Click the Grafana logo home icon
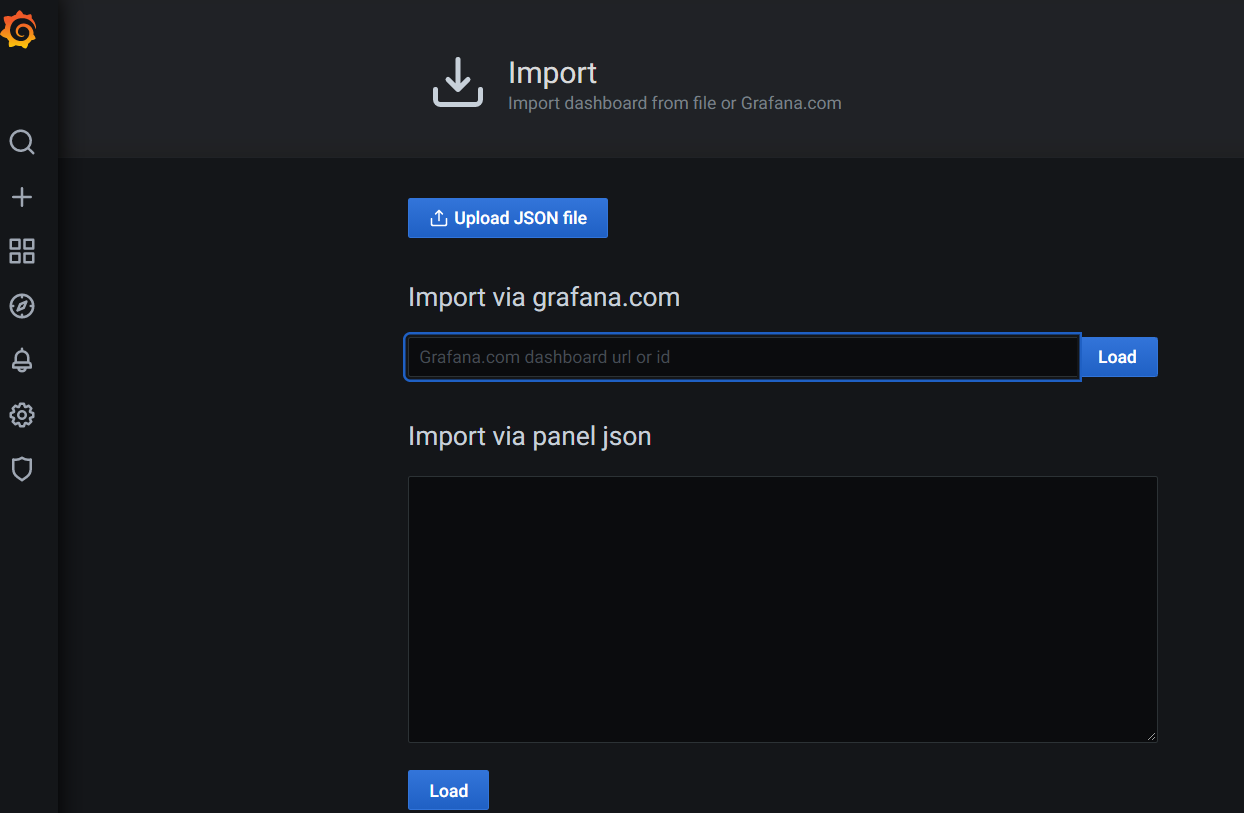 (x=19, y=30)
